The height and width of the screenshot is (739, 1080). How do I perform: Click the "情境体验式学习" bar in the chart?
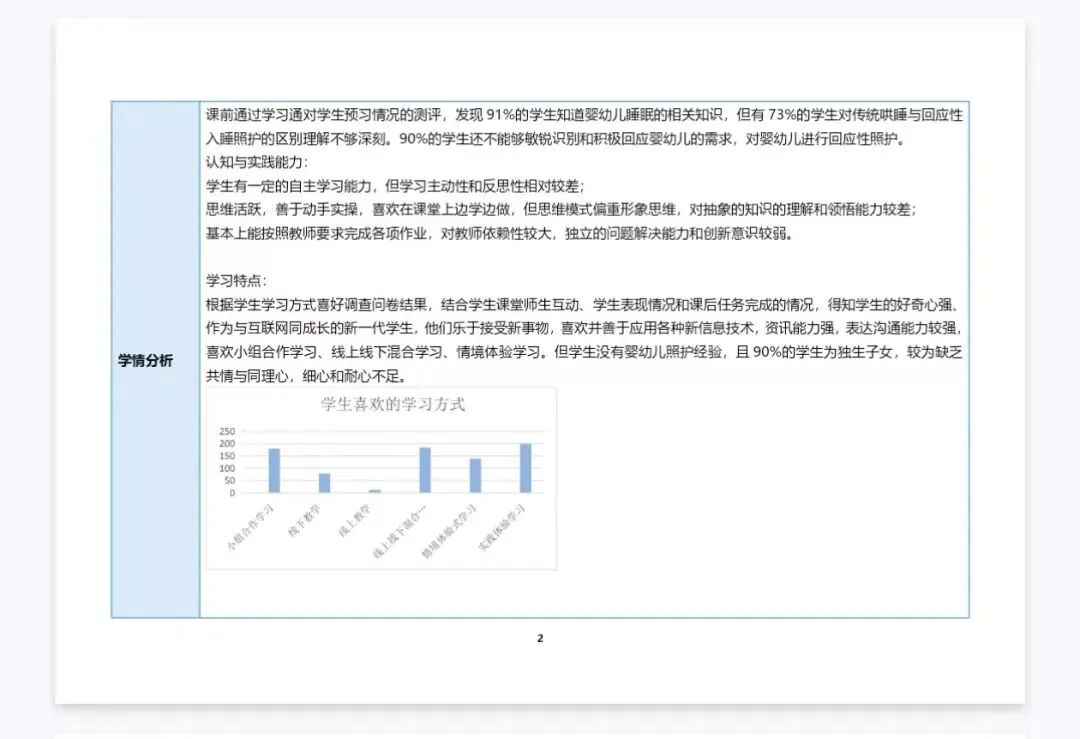475,476
